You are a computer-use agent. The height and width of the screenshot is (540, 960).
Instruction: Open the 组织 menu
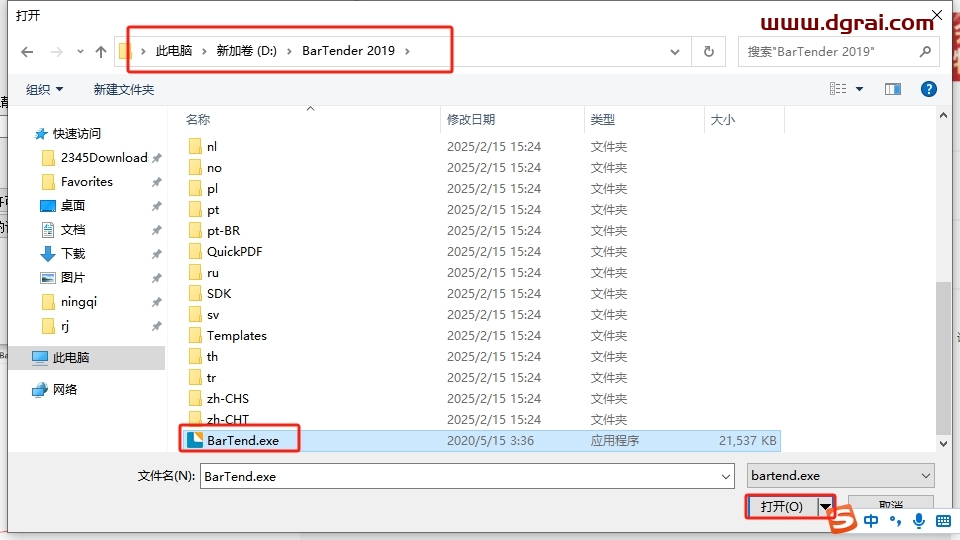[44, 89]
